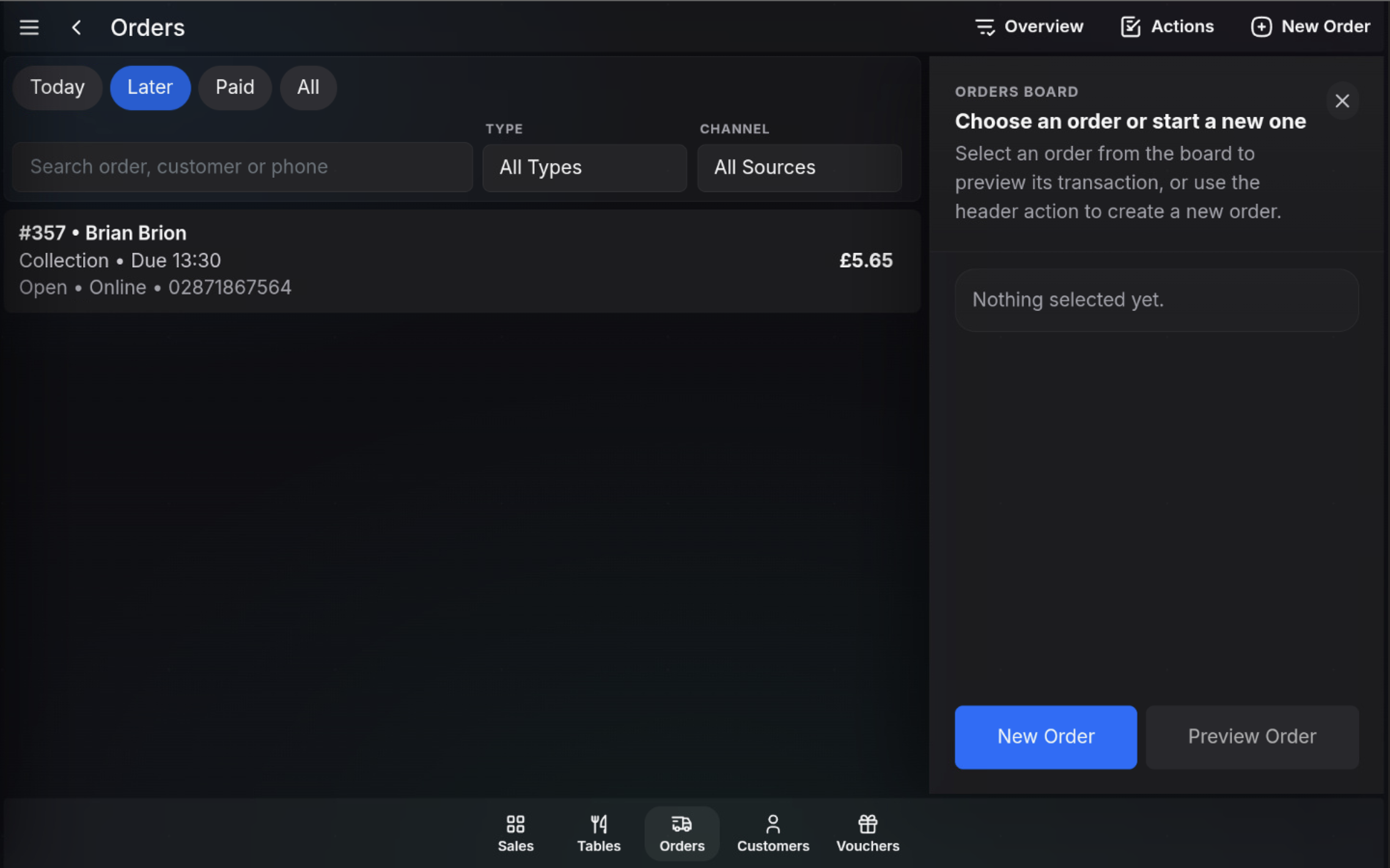Click the Actions edit icon

tap(1130, 27)
